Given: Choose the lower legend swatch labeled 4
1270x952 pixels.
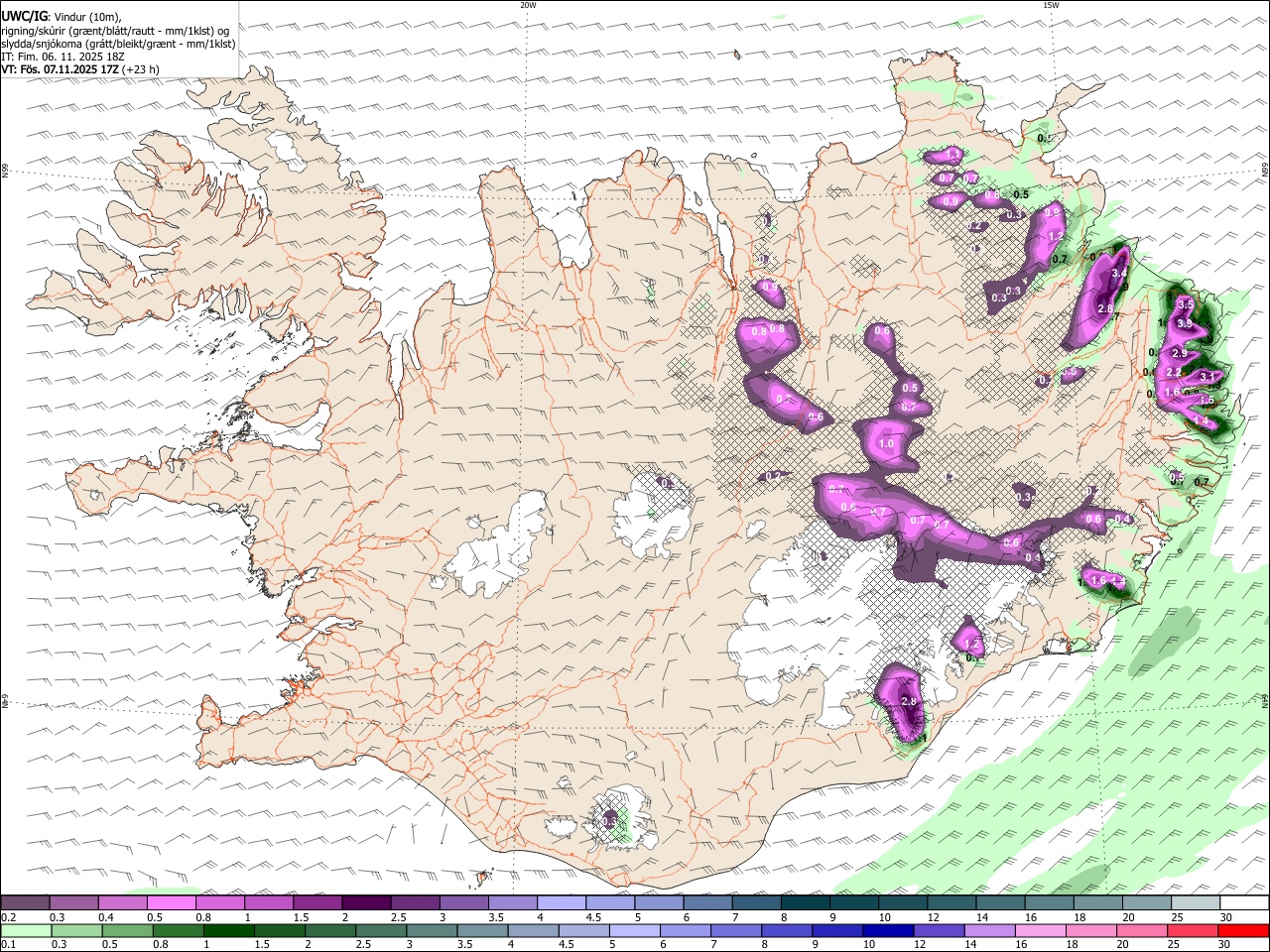Looking at the screenshot, I should coord(533,931).
